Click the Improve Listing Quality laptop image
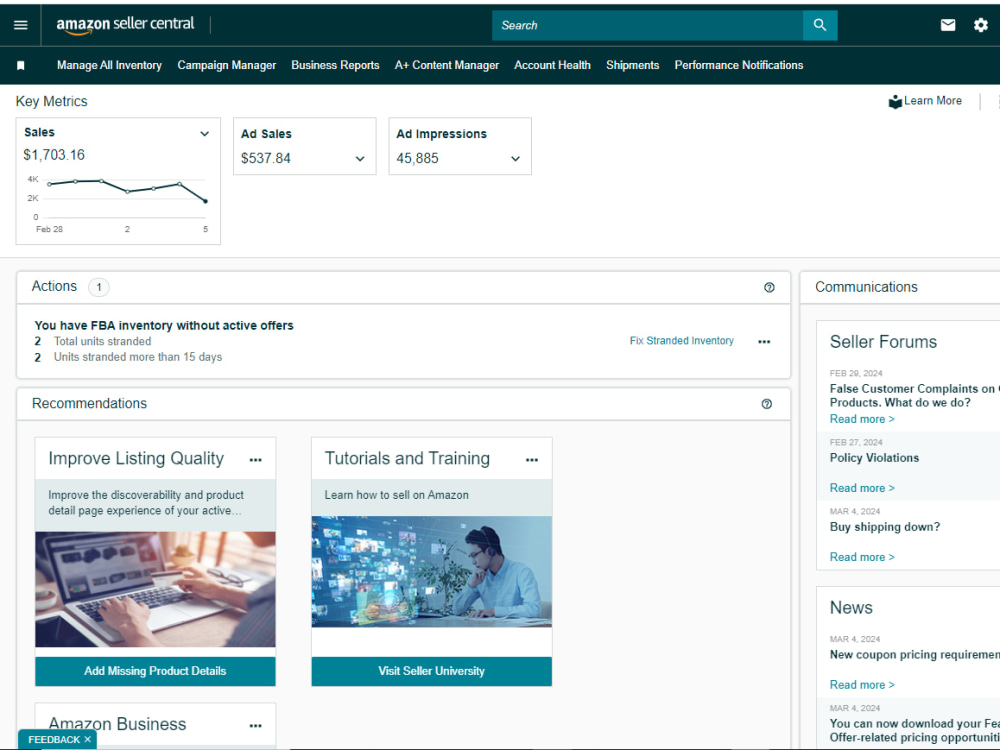 point(155,589)
